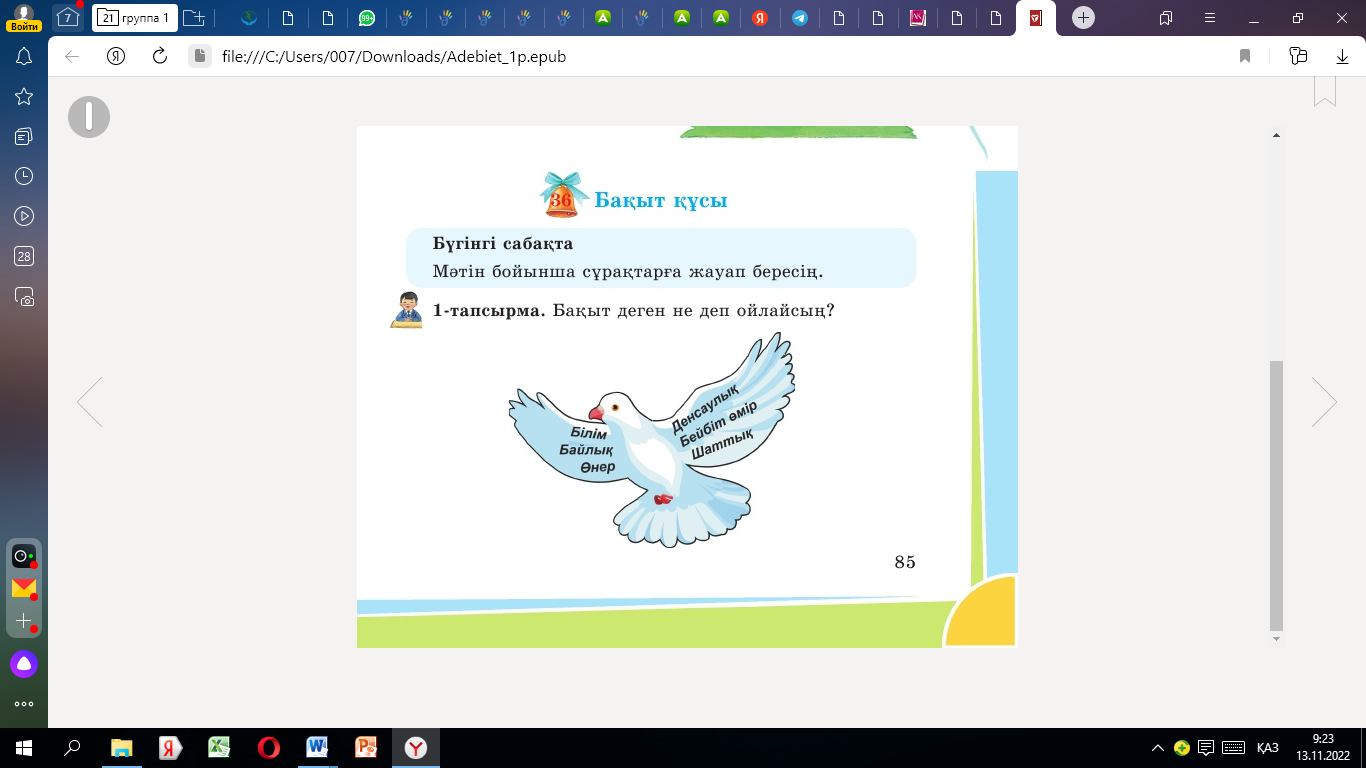Go to the previous book page
This screenshot has height=768, width=1366.
90,402
